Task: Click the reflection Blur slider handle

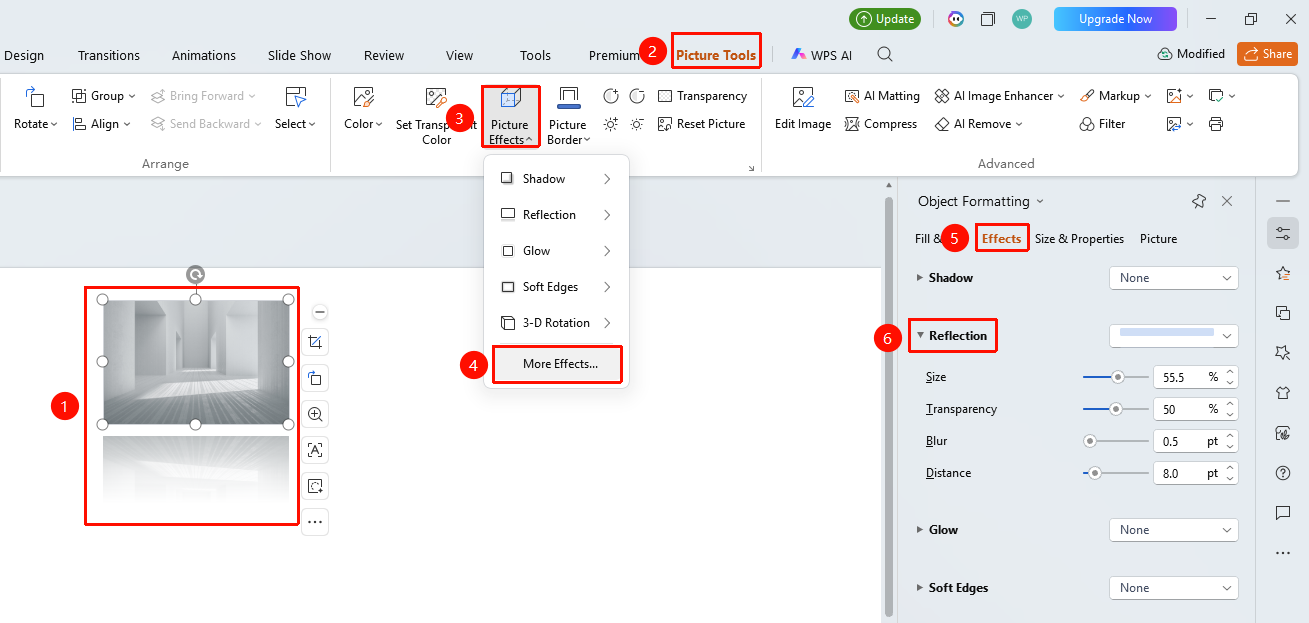Action: pos(1090,441)
